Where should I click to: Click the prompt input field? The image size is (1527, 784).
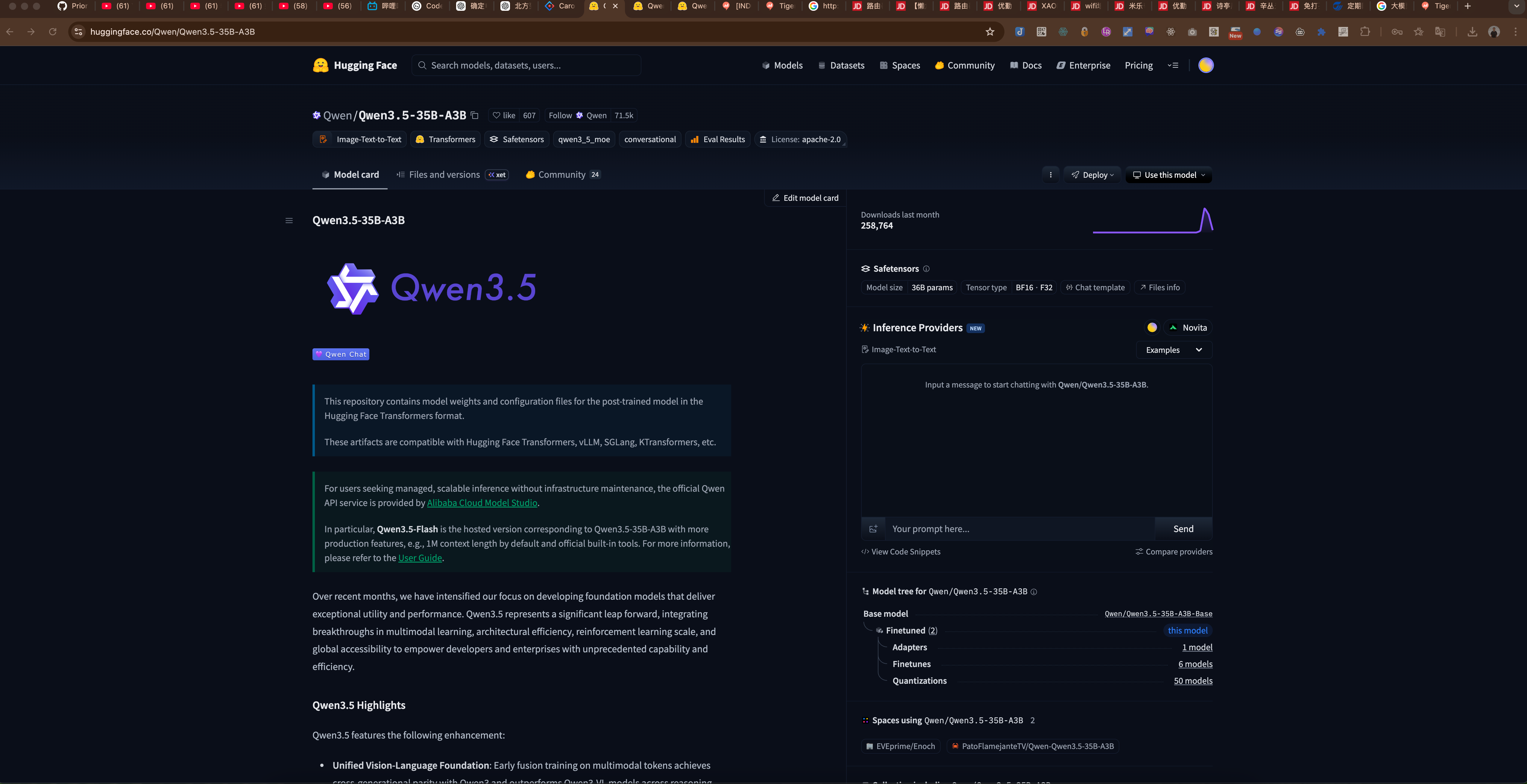click(1020, 528)
